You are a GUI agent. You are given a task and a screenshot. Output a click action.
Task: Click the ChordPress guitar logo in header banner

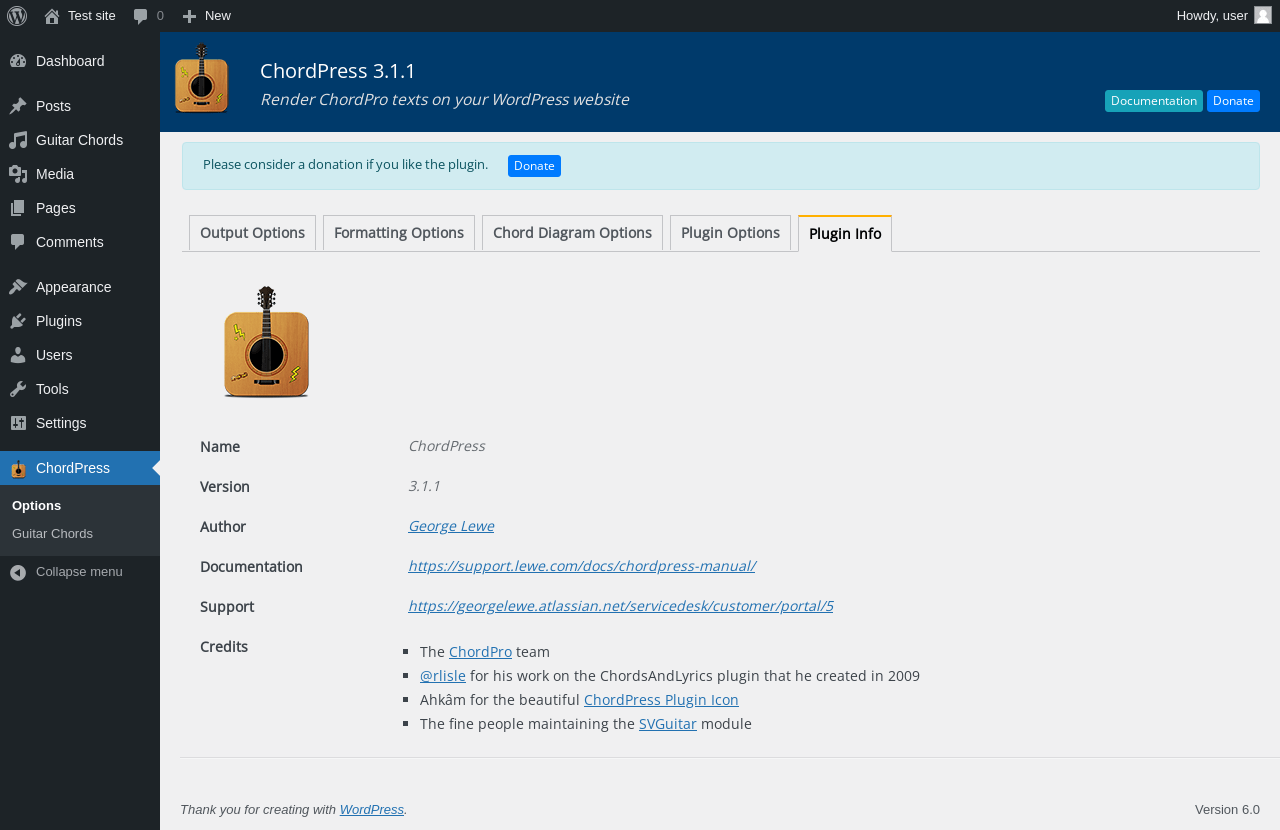202,78
